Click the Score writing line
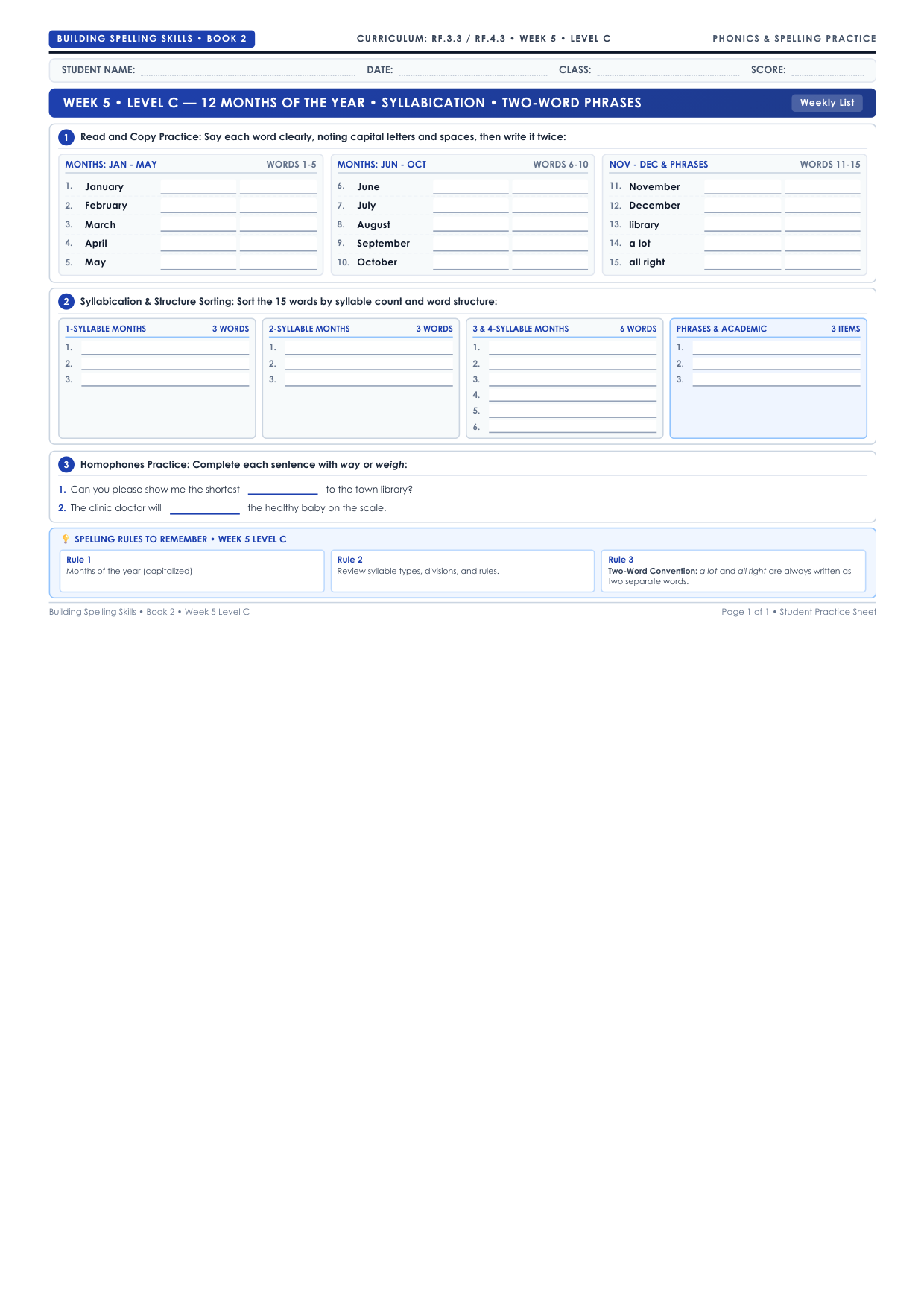 (x=828, y=71)
